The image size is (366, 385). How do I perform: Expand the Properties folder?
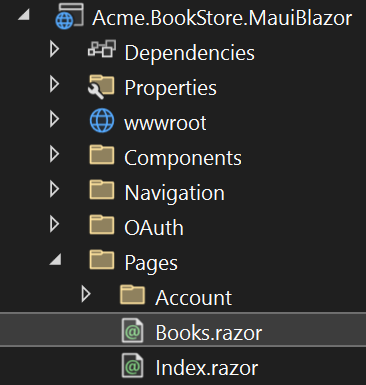click(x=54, y=84)
